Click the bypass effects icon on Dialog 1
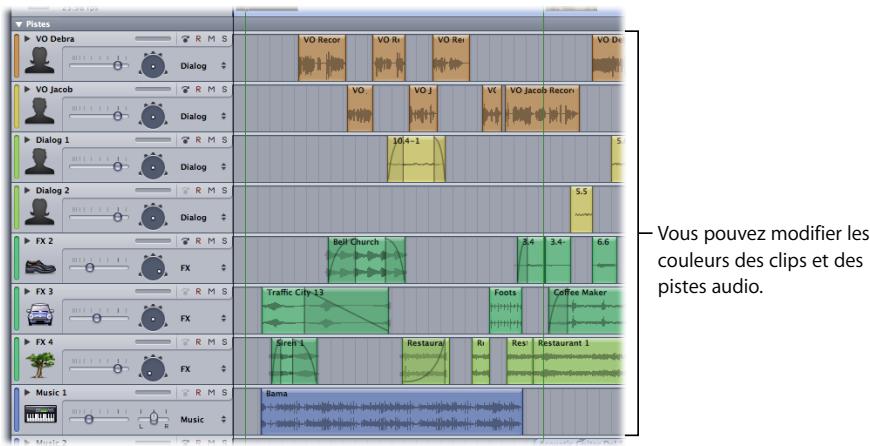 point(185,140)
